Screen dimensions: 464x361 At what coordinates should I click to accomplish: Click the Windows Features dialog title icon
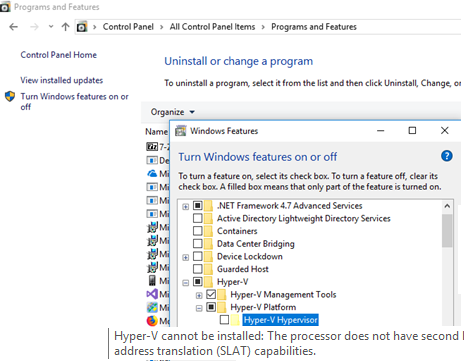coord(181,131)
